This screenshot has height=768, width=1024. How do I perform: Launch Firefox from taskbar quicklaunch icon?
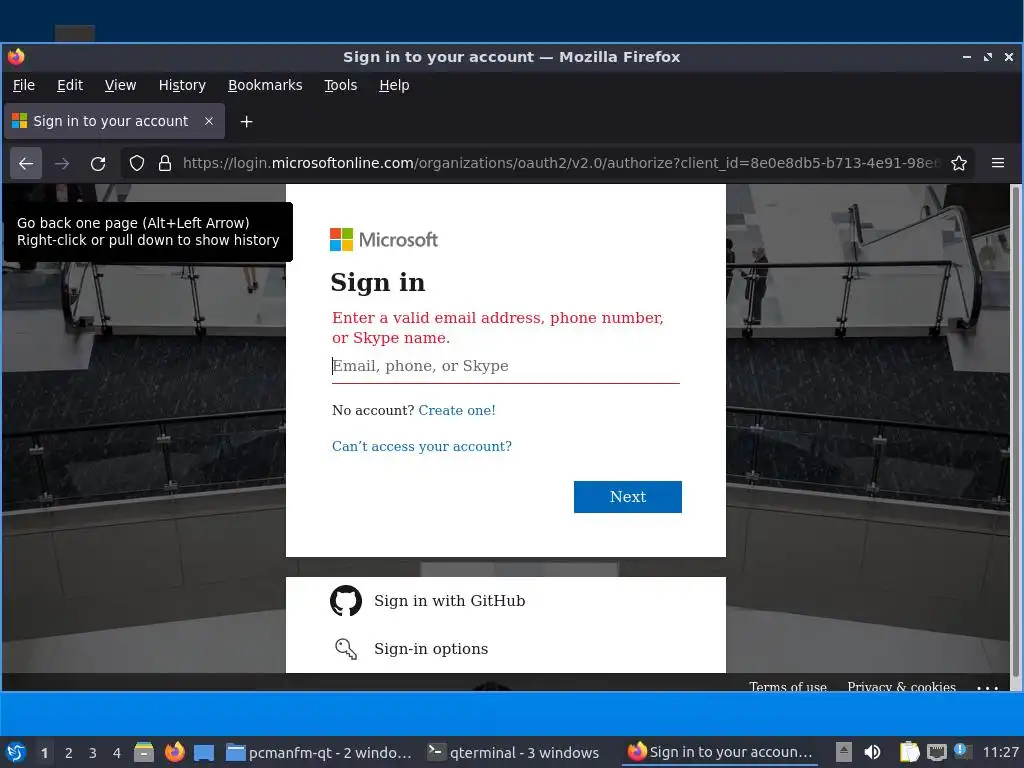pos(174,752)
